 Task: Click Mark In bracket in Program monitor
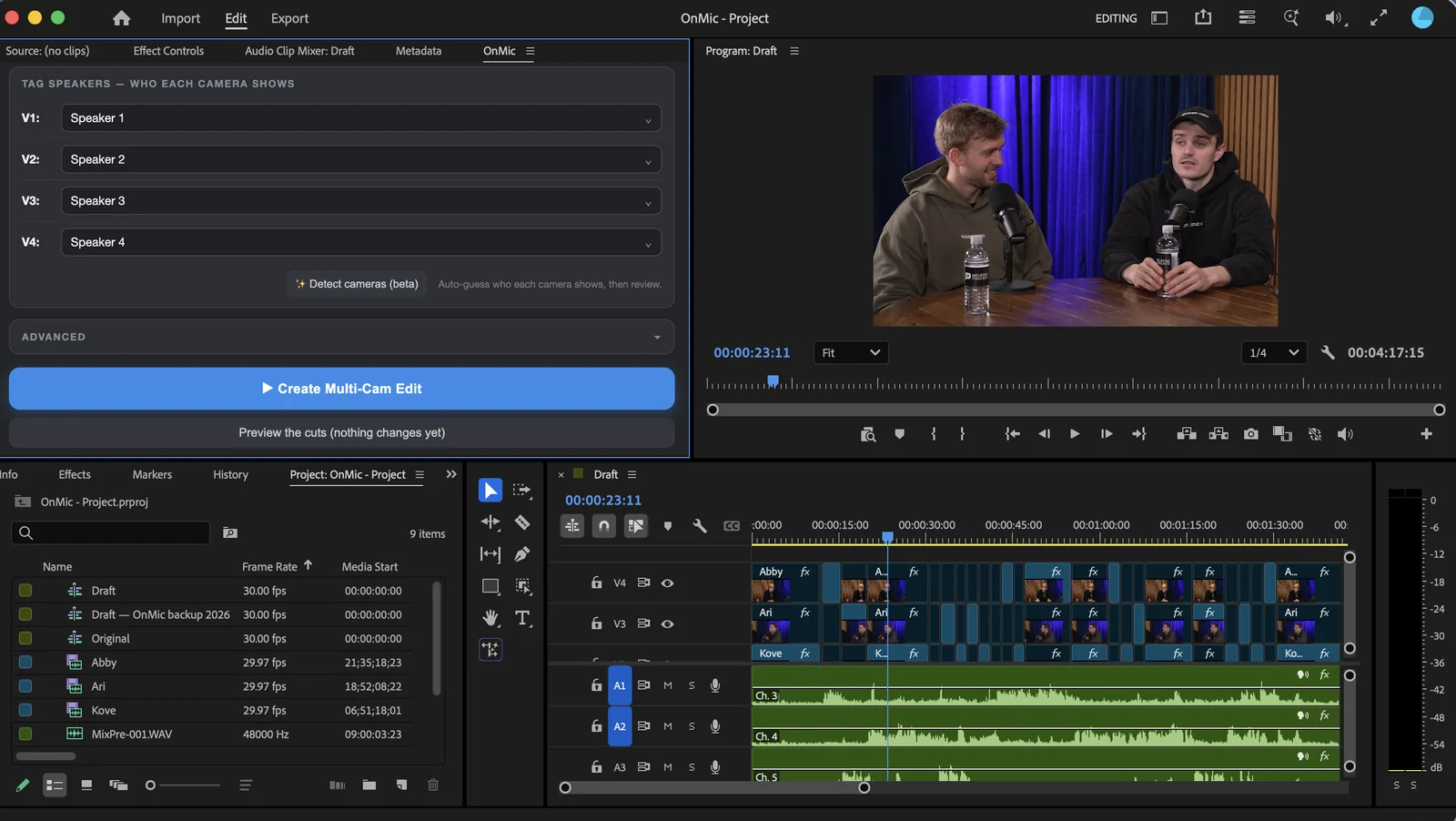click(x=934, y=434)
